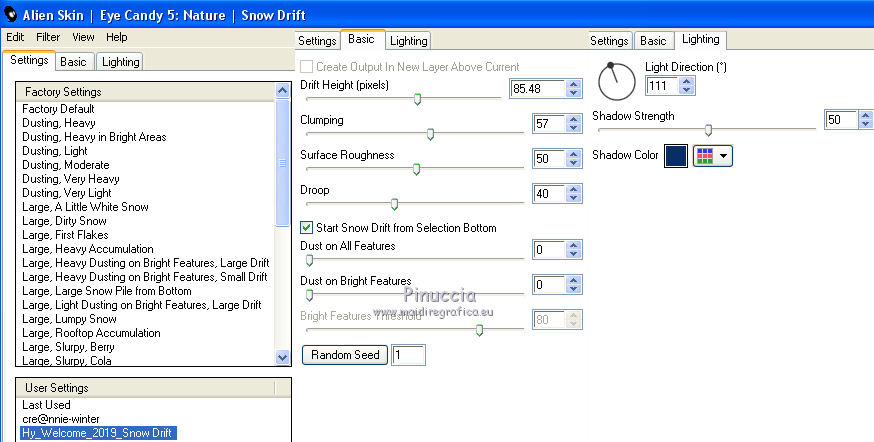Click the Random Seed value field

point(409,355)
